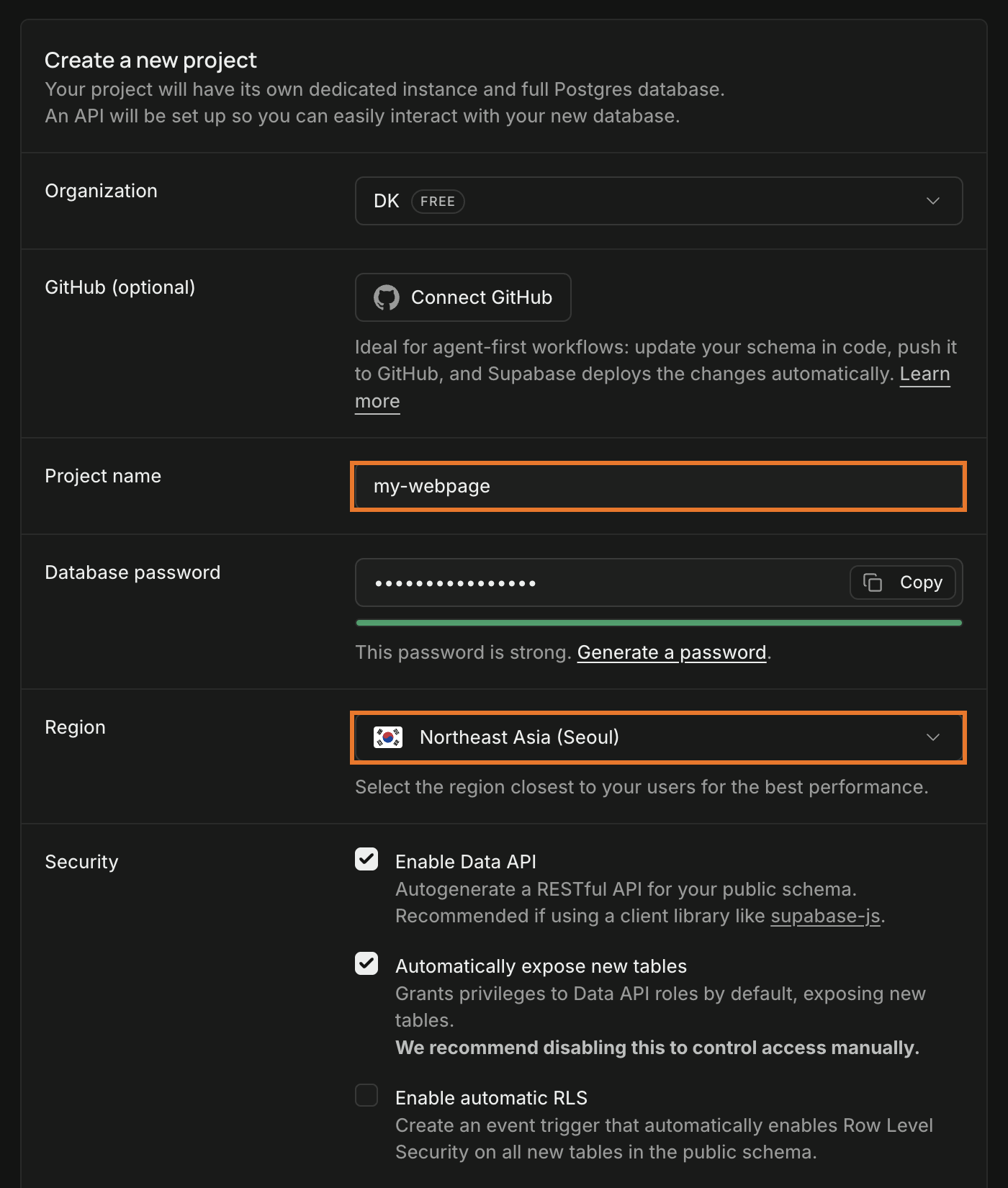Click the bold recommendation to disable exposing tables
This screenshot has height=1188, width=1008.
click(x=657, y=1048)
